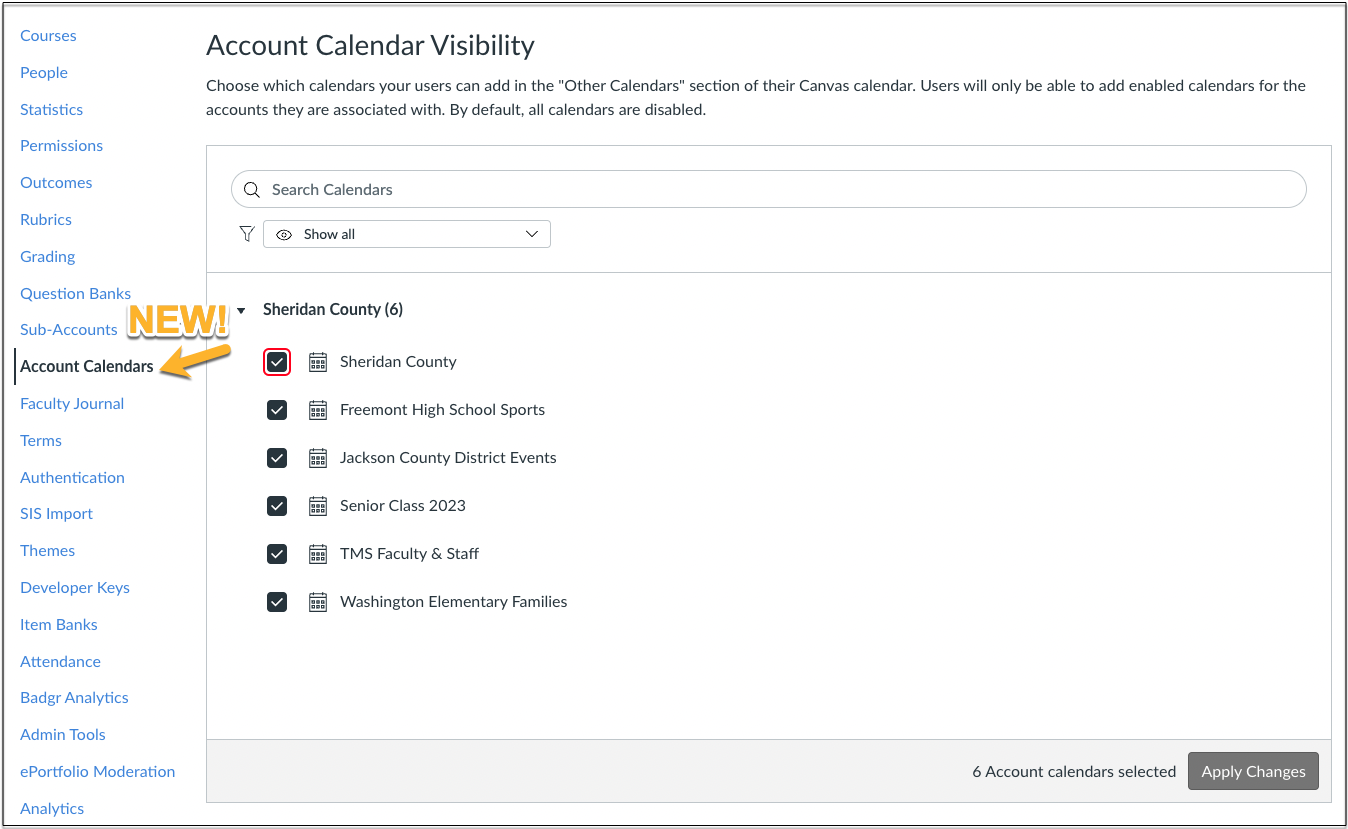This screenshot has height=829, width=1348.
Task: Click the filter funnel icon
Action: click(x=246, y=233)
